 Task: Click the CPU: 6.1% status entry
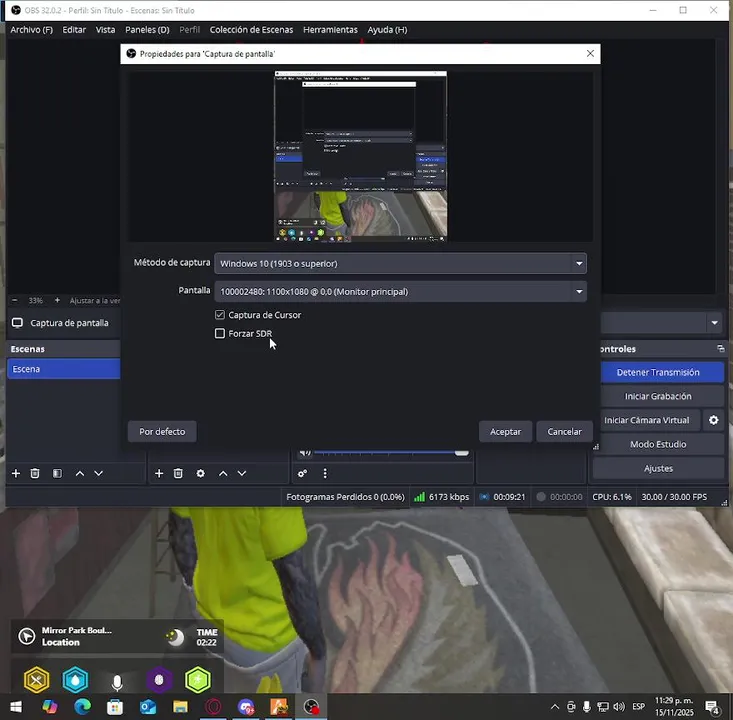[x=611, y=497]
